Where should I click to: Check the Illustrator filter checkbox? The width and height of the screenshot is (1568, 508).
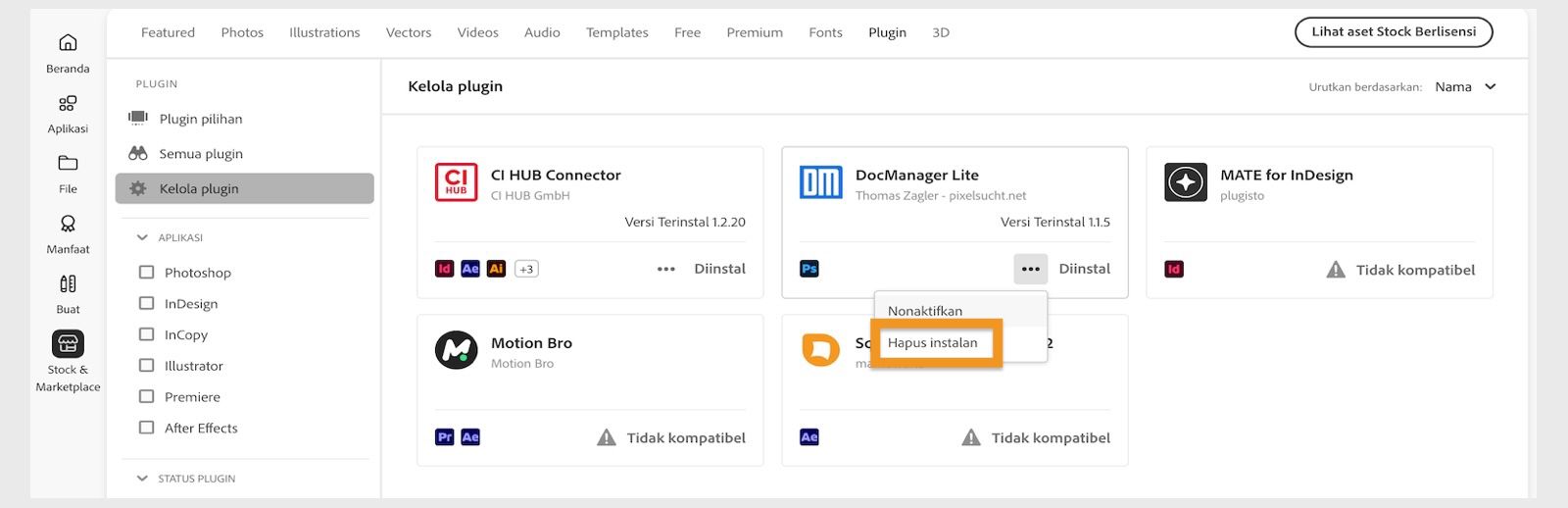(147, 365)
